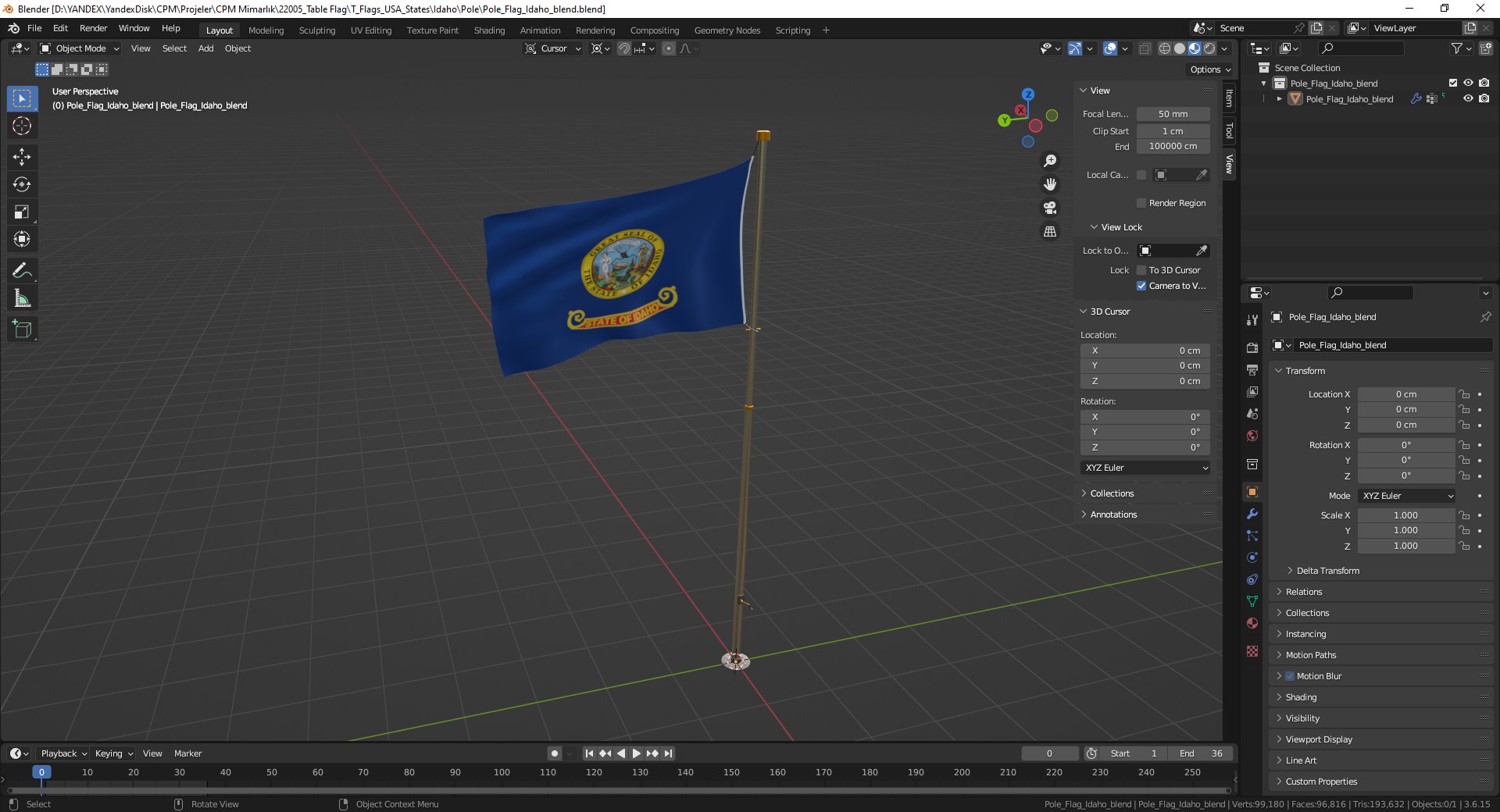Switch to the Modeling workspace tab
Viewport: 1500px width, 812px height.
click(x=266, y=30)
